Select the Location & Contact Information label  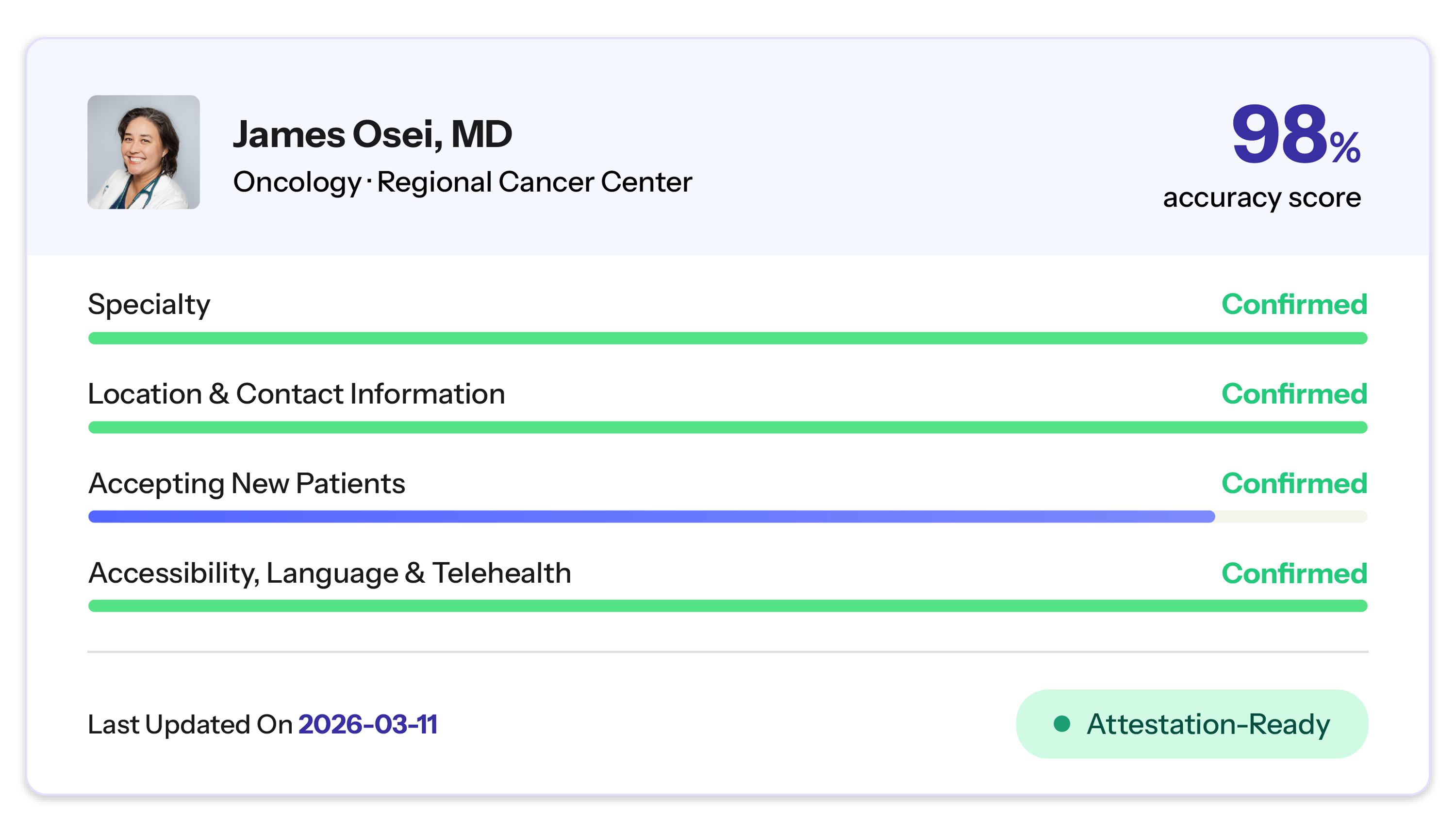click(x=296, y=394)
